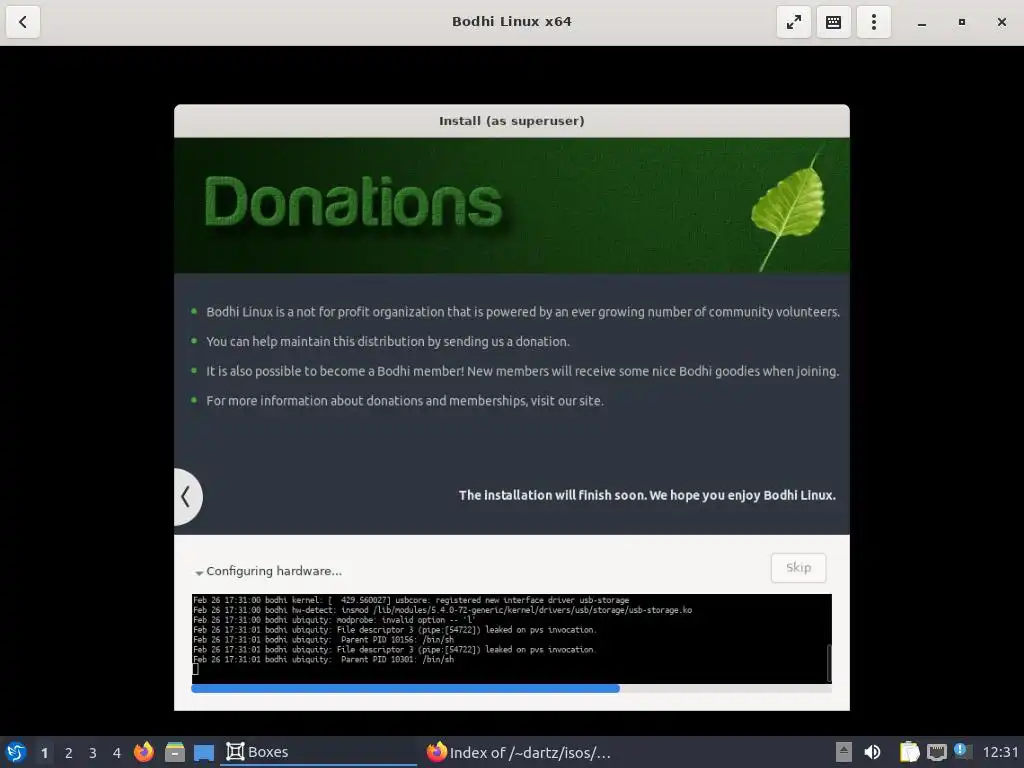The image size is (1024, 768).
Task: Go to the previous installer slide
Action: (187, 496)
